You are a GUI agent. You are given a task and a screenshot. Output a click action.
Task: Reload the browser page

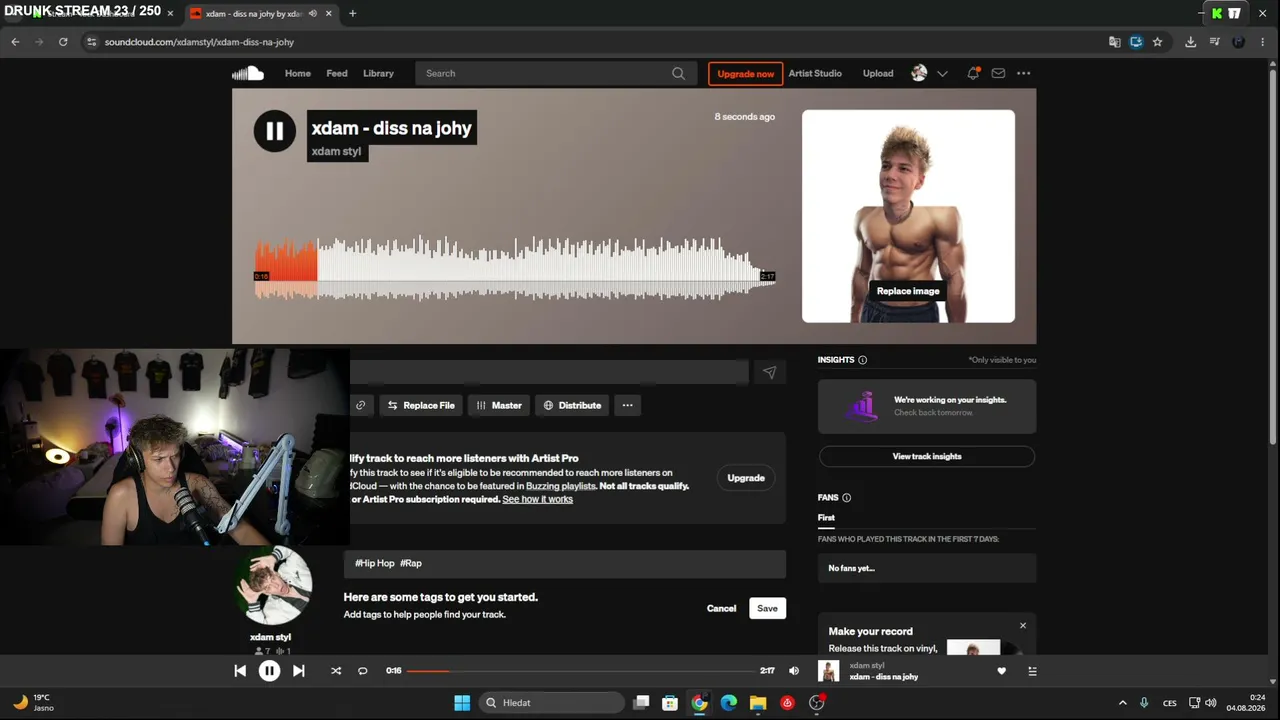63,42
